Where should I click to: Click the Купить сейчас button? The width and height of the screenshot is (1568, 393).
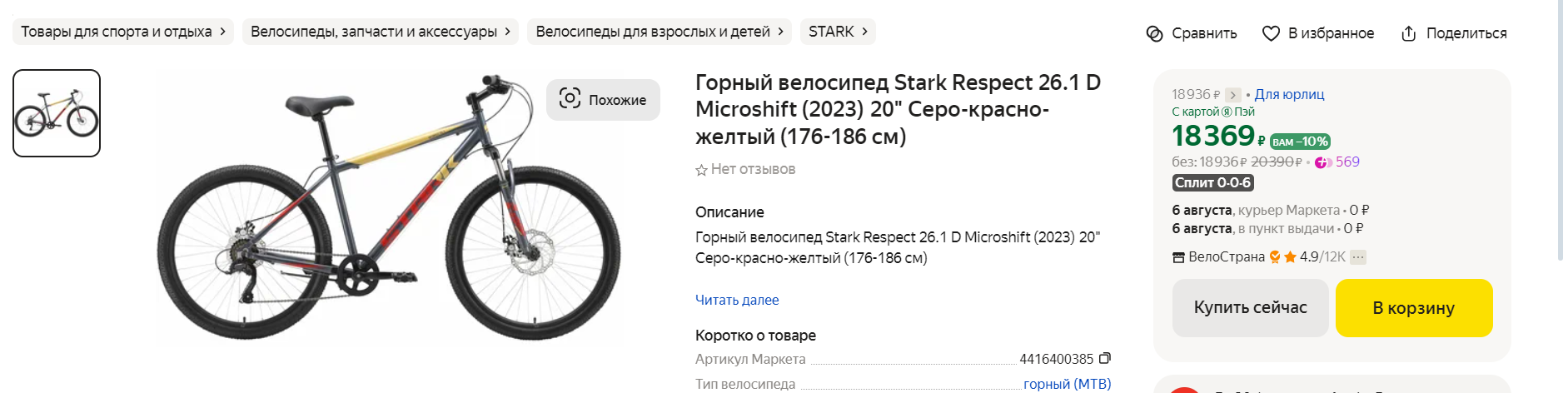(1250, 308)
